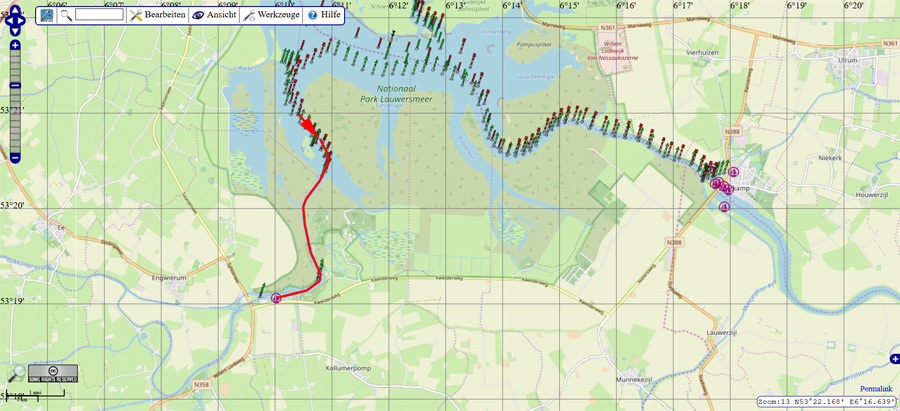This screenshot has height=411, width=900.
Task: Click the magnifier search icon in toolbar
Action: [66, 15]
